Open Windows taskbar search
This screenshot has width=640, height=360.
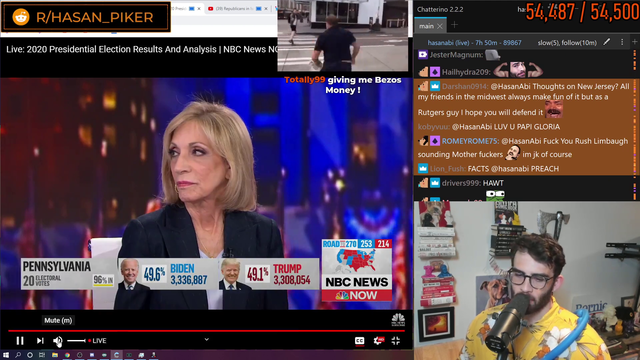[18, 355]
